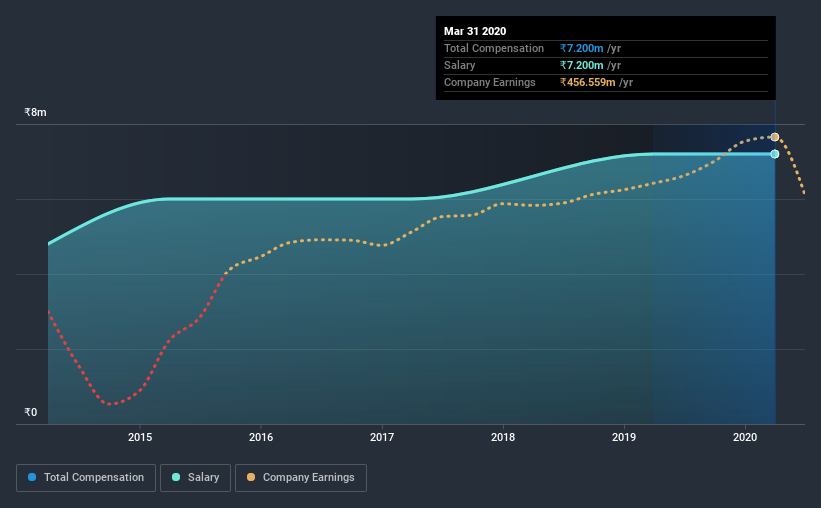Click the Salary row label in tooltip

coord(460,65)
